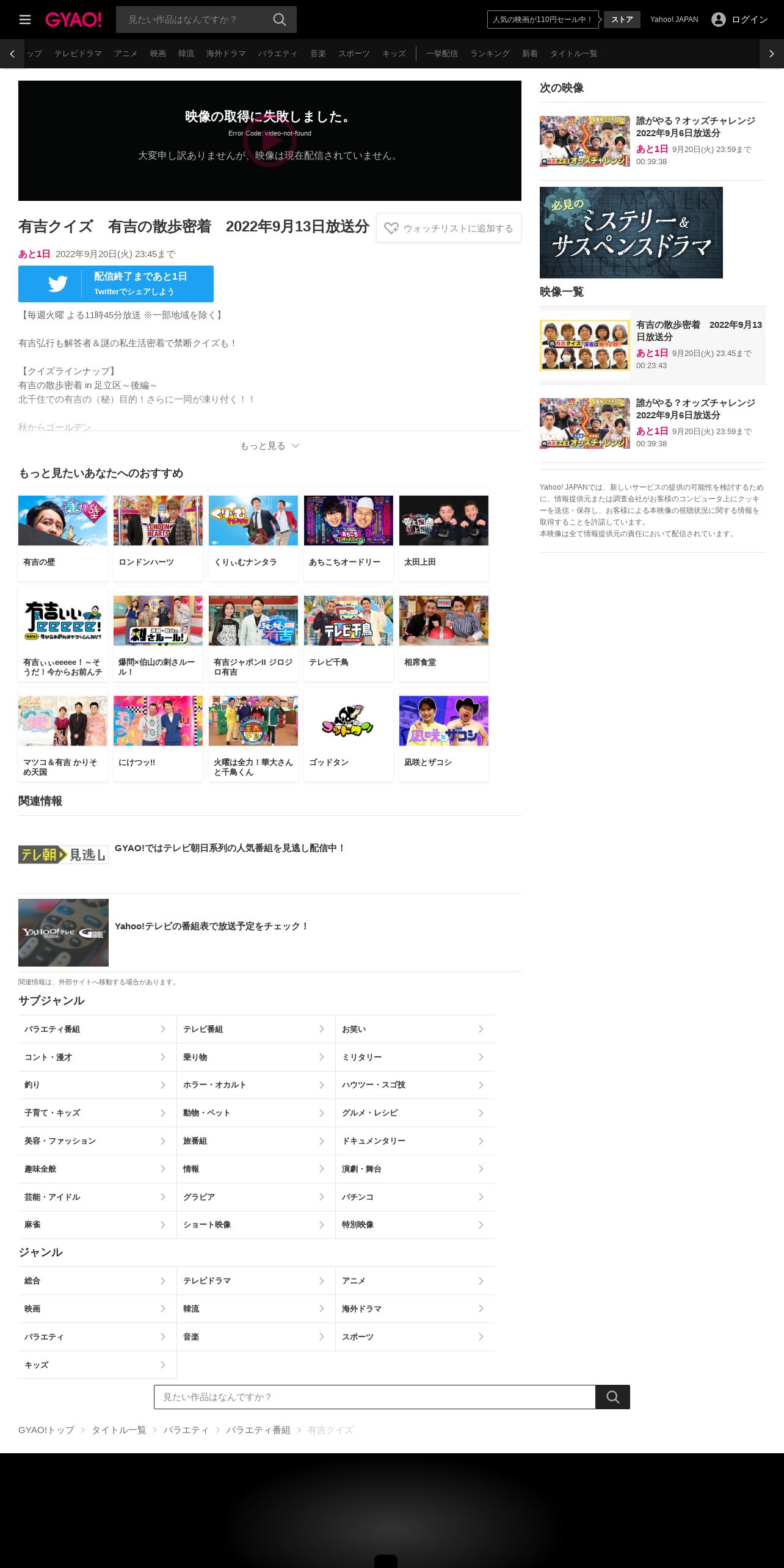Open the ホラー・オカルト subgenre row
This screenshot has height=1568, width=784.
coord(256,1085)
